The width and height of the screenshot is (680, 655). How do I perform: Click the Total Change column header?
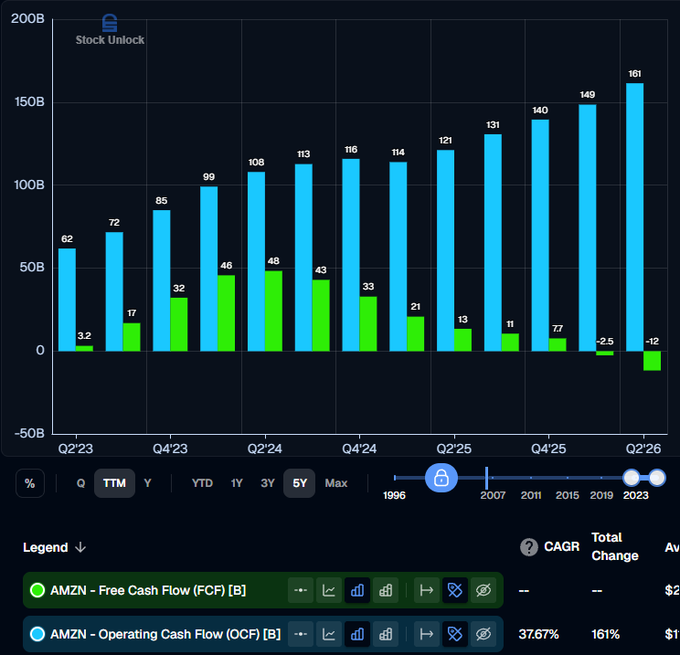pyautogui.click(x=615, y=547)
